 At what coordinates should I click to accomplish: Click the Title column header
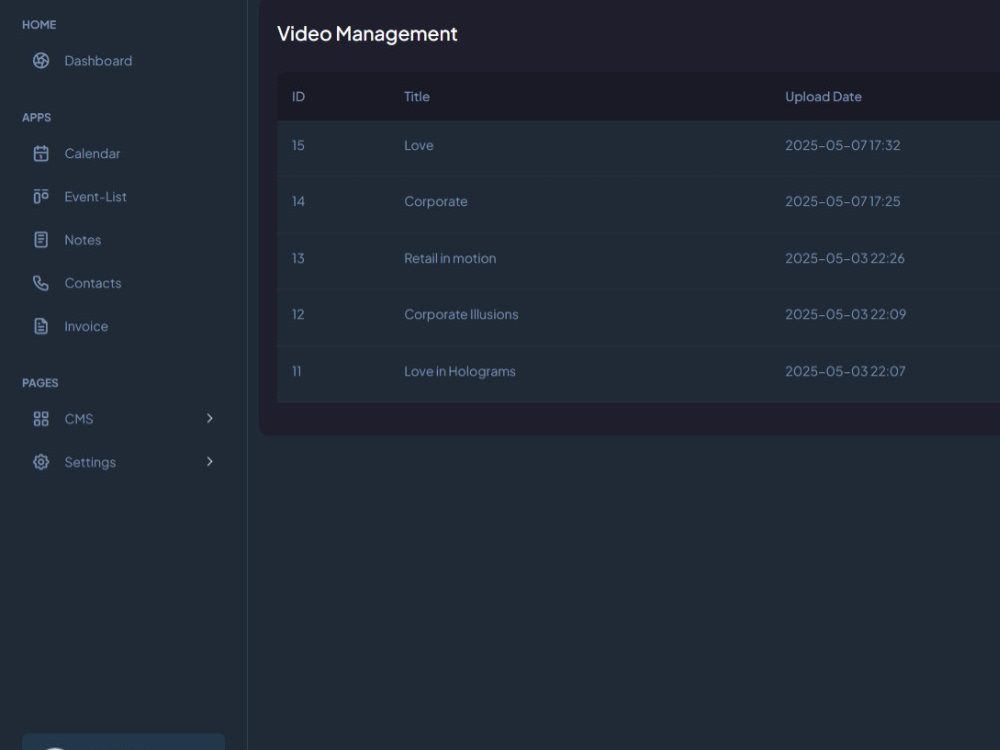416,97
